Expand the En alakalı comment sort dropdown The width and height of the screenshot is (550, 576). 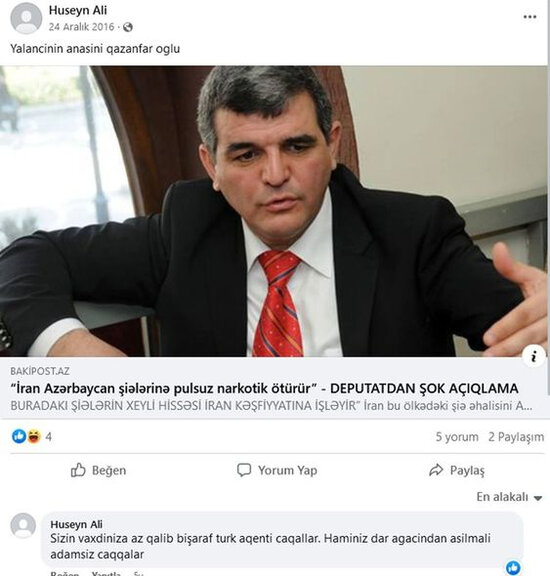click(509, 497)
